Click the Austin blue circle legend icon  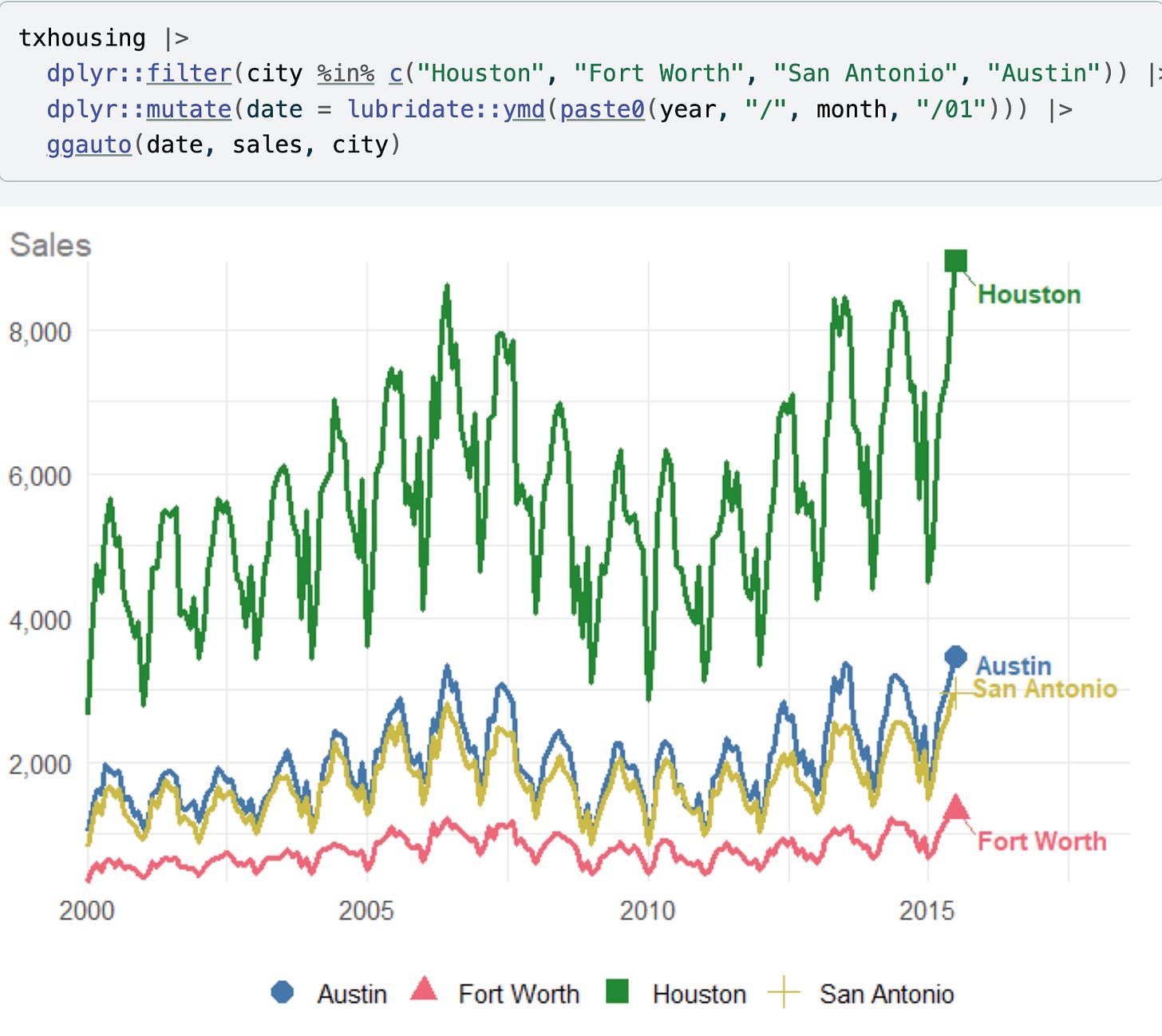283,992
